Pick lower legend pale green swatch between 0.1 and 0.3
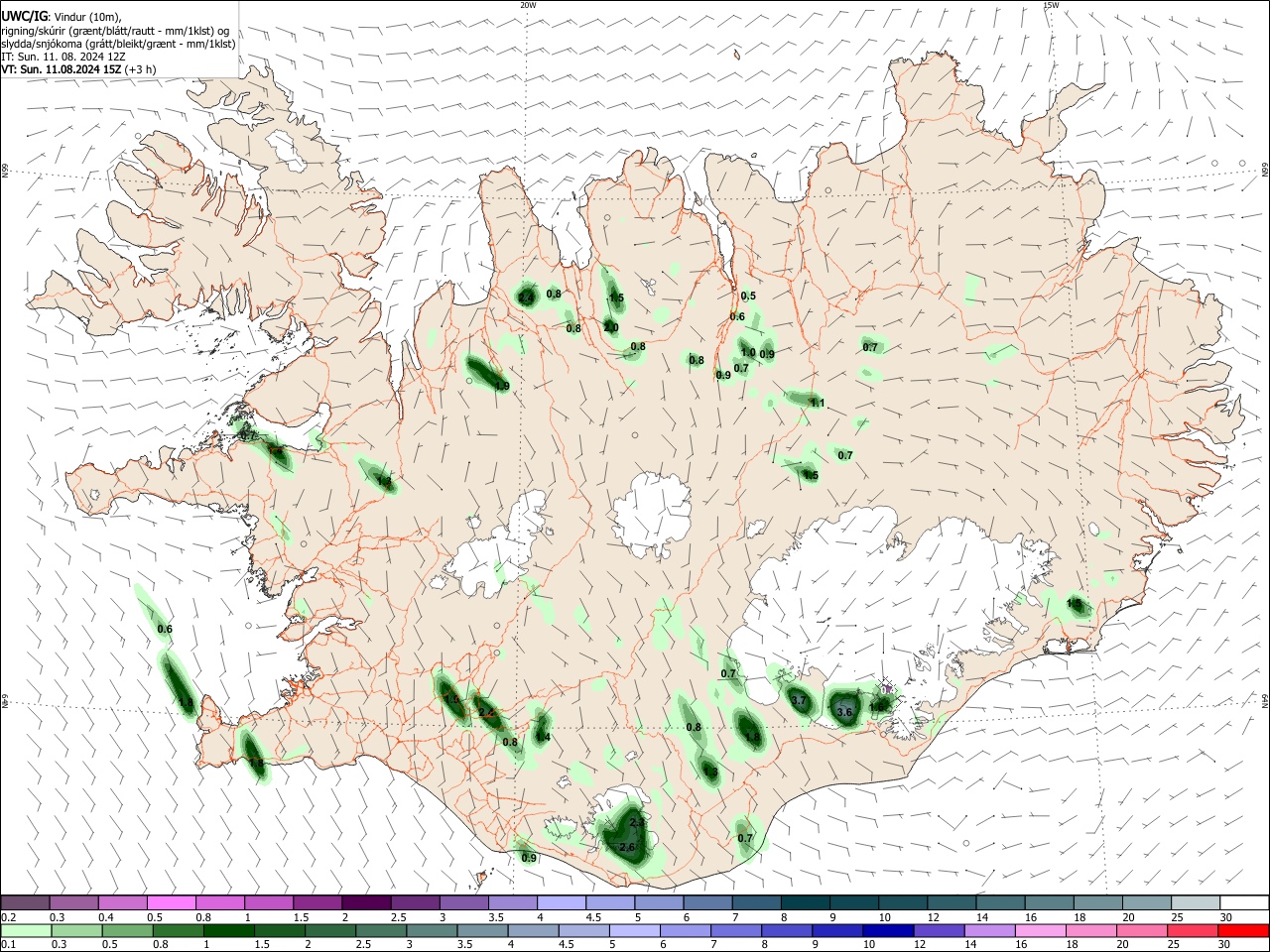The image size is (1270, 952). 27,930
